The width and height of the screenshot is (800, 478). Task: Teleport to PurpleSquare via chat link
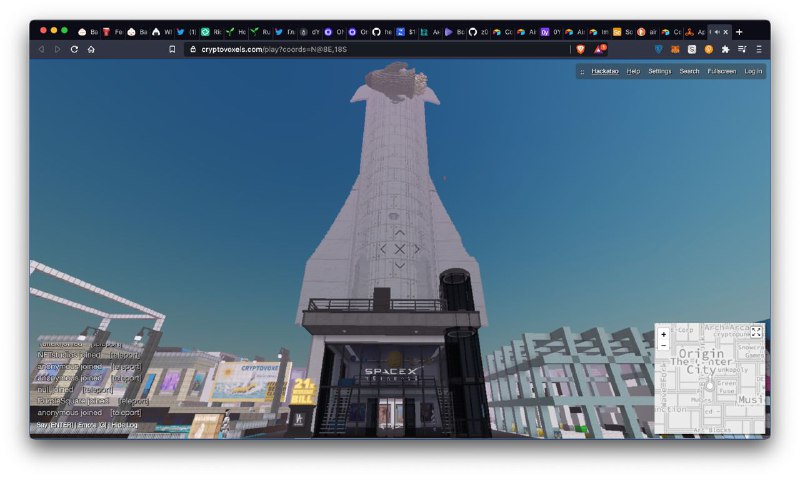pos(134,401)
